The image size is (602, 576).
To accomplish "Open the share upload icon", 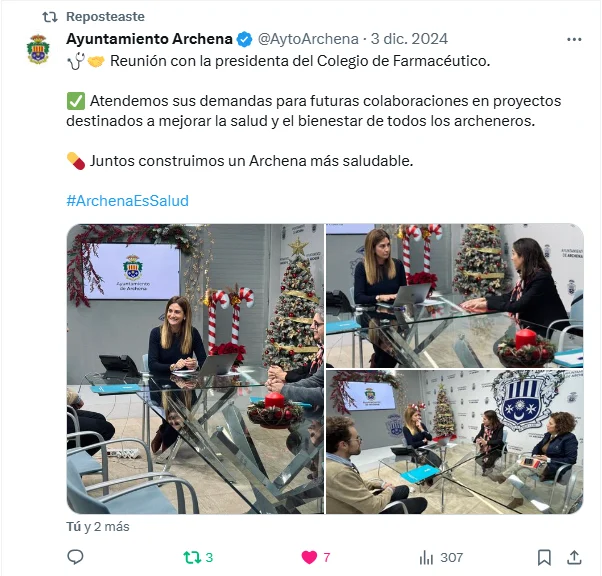I will point(574,557).
